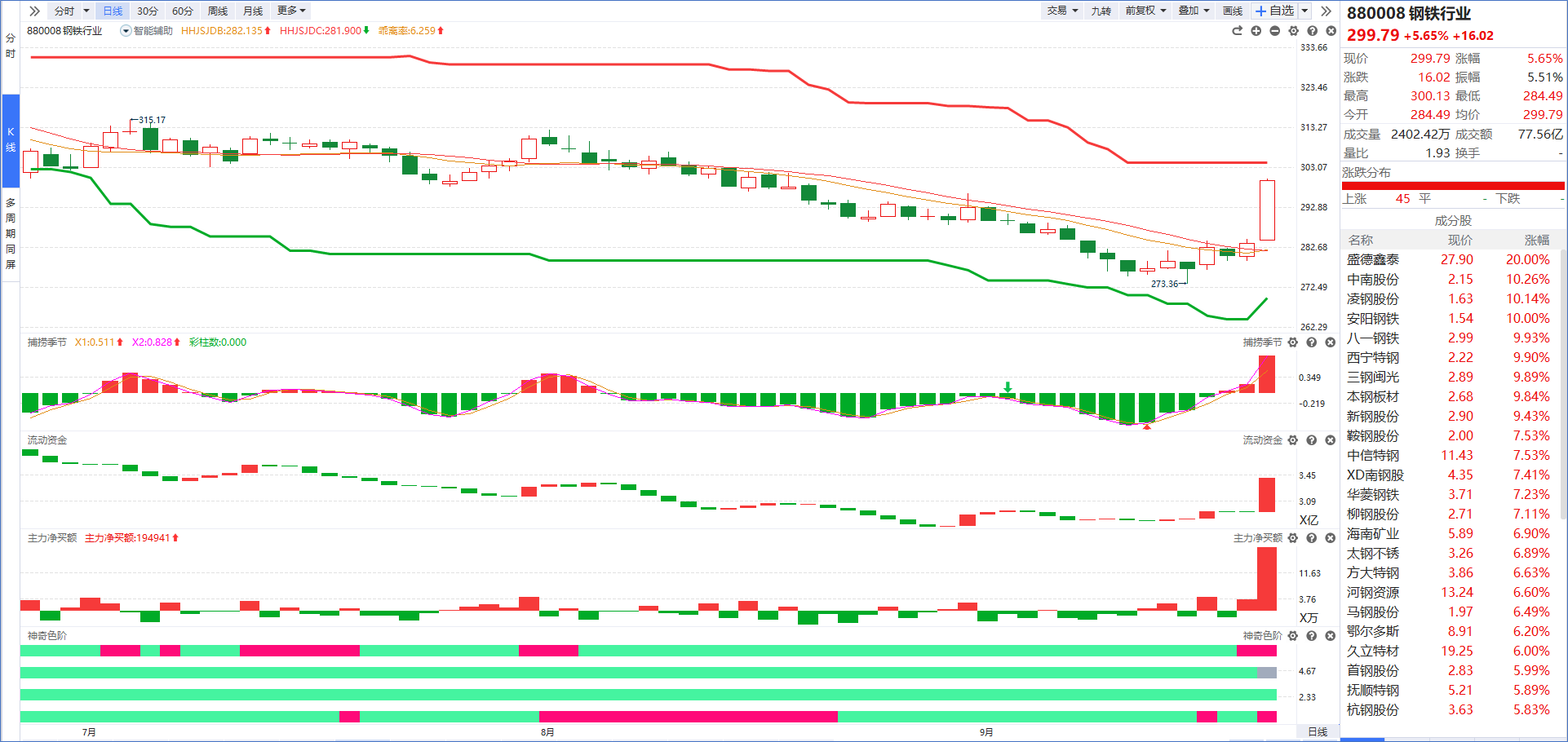Open settings gear for 主力净买额 indicator
This screenshot has height=742, width=1568.
pos(1292,538)
